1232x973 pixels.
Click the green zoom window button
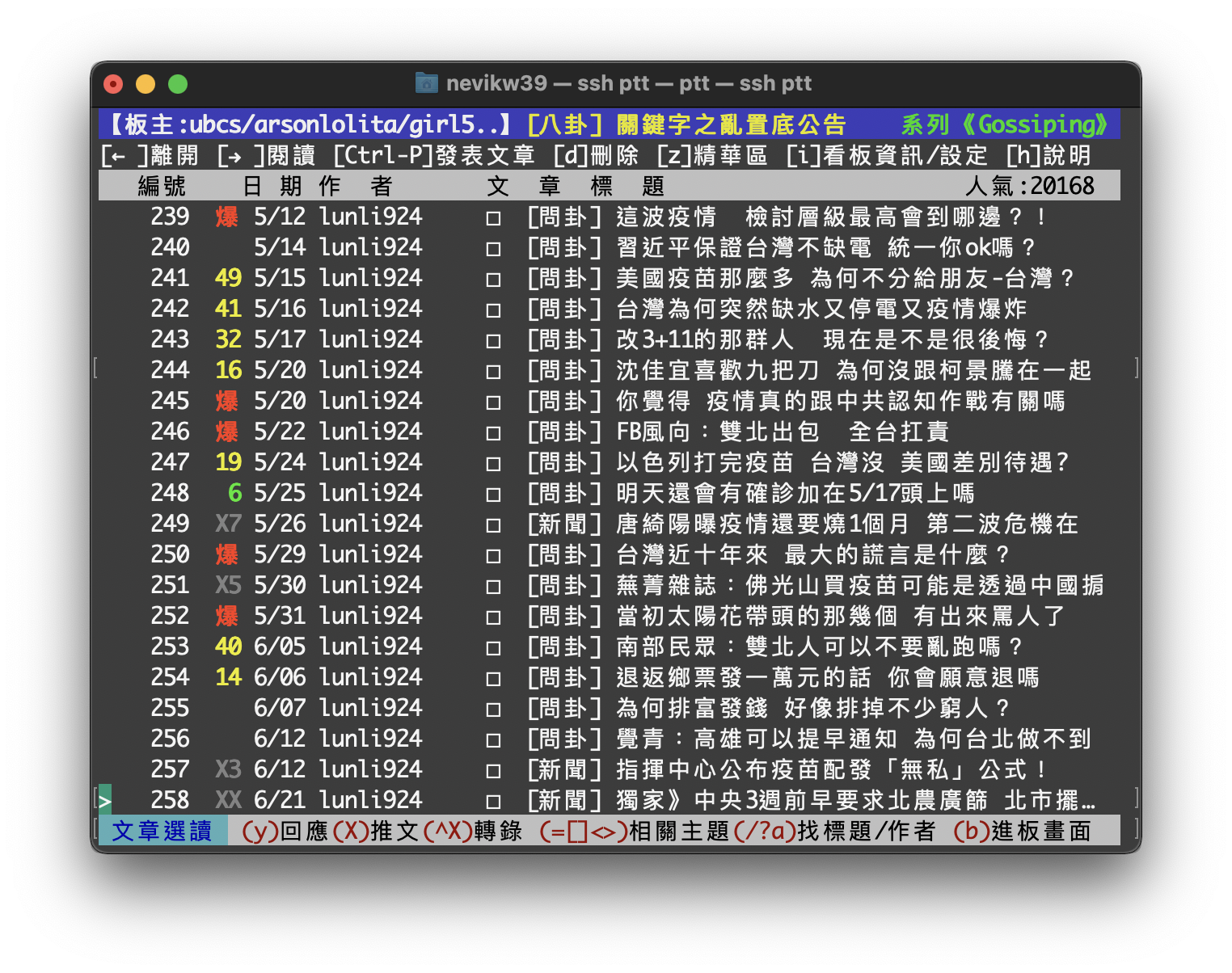click(178, 84)
